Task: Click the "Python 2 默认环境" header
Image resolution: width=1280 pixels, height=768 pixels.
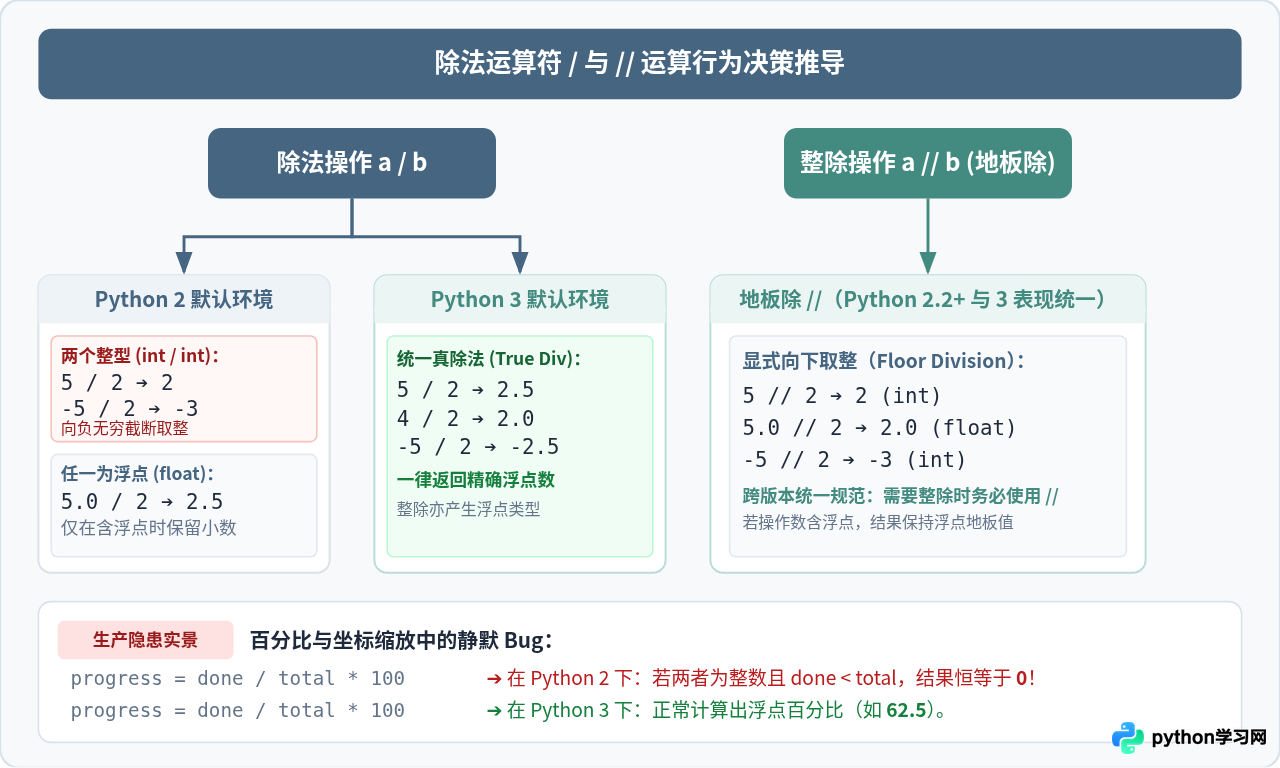Action: (184, 299)
